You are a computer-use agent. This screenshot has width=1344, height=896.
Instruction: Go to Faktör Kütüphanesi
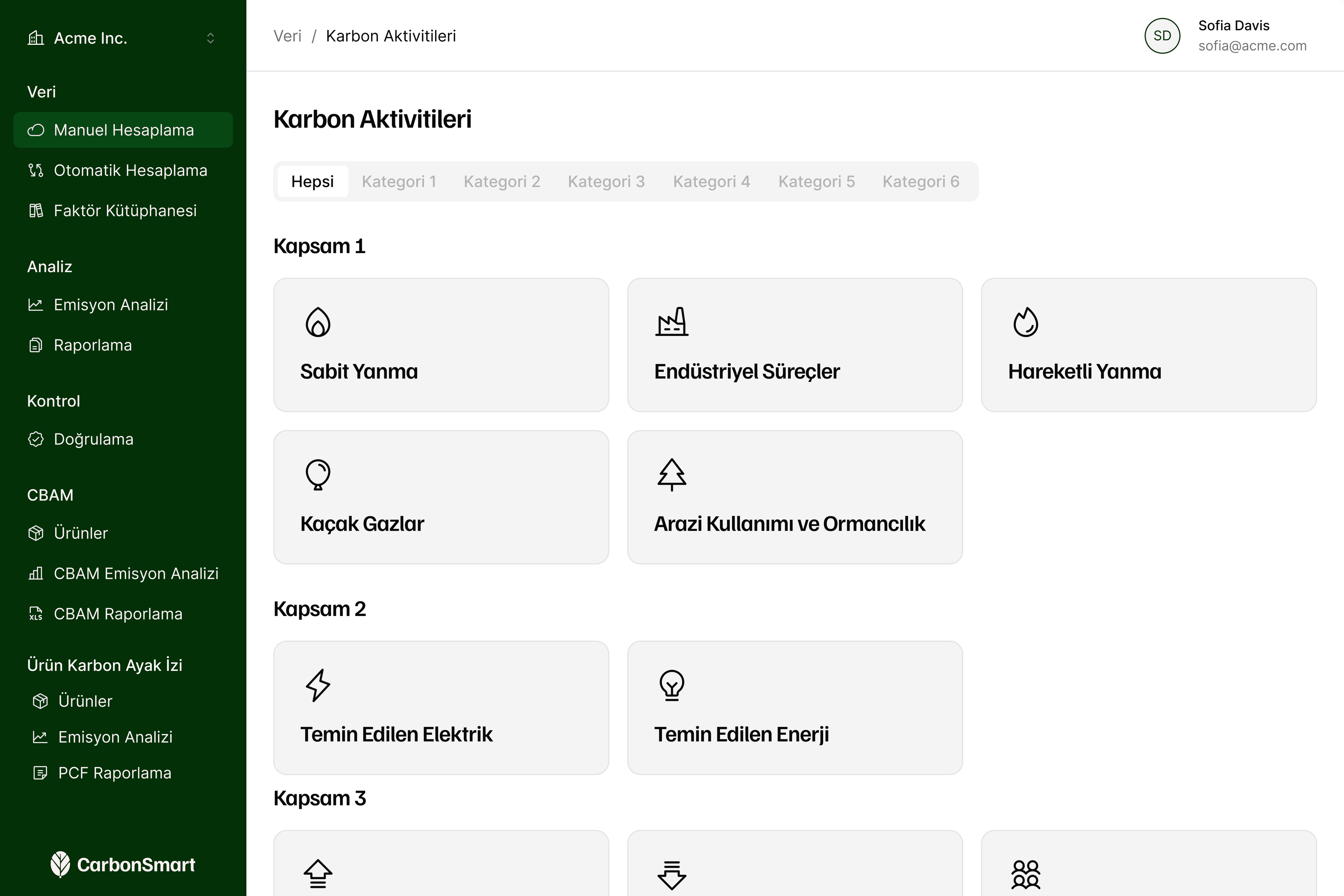pyautogui.click(x=124, y=211)
